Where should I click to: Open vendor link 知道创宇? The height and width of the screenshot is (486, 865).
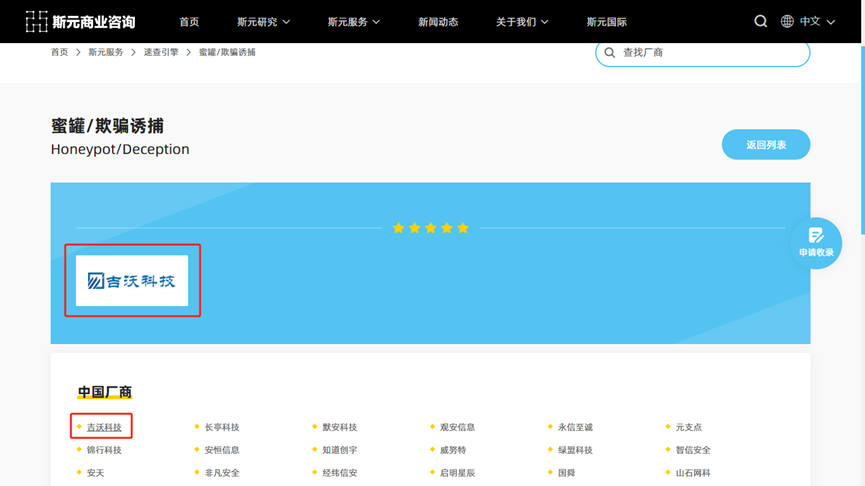click(340, 450)
